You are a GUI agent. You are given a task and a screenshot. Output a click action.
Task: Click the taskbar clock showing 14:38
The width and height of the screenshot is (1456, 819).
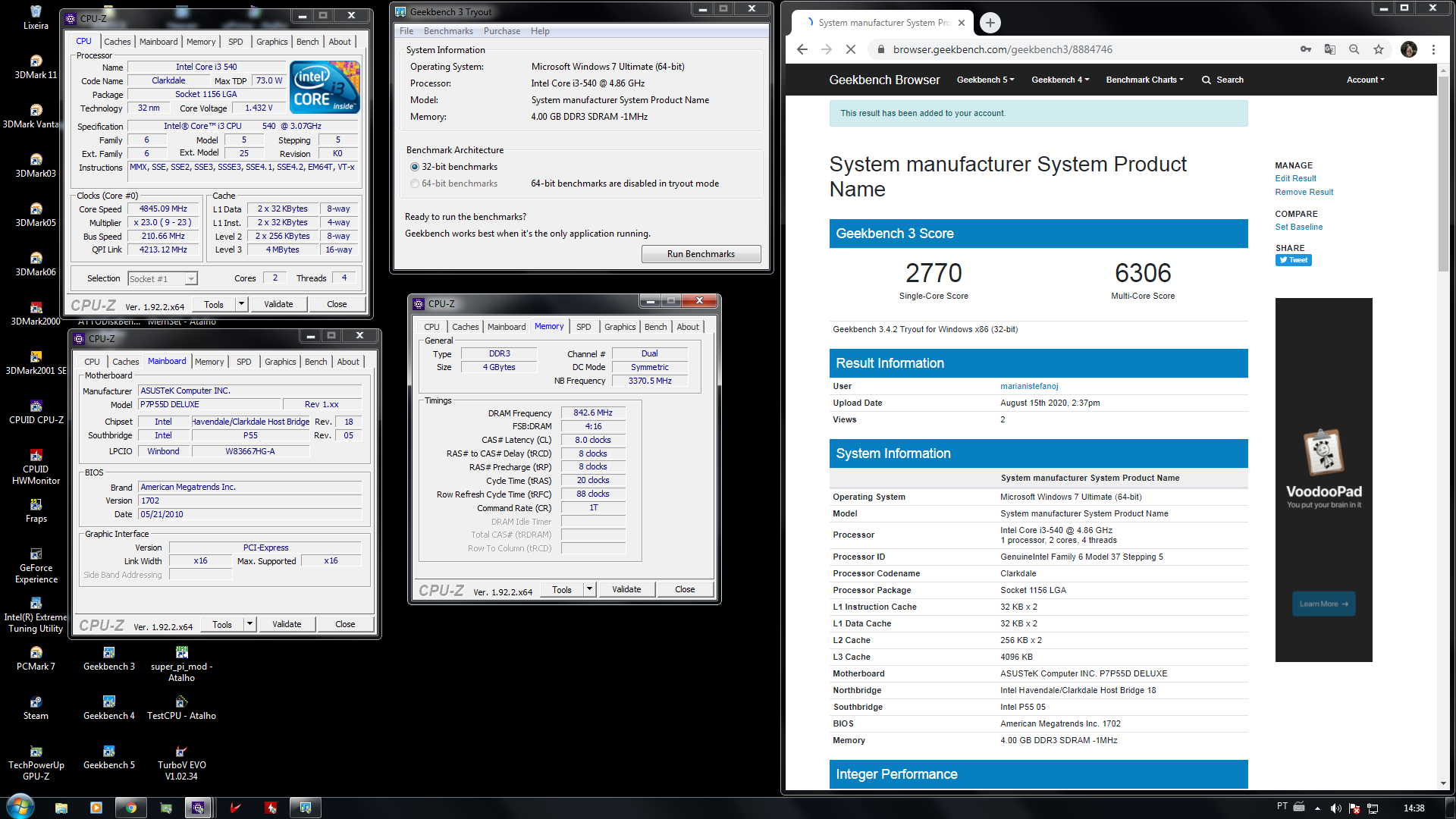[1414, 808]
